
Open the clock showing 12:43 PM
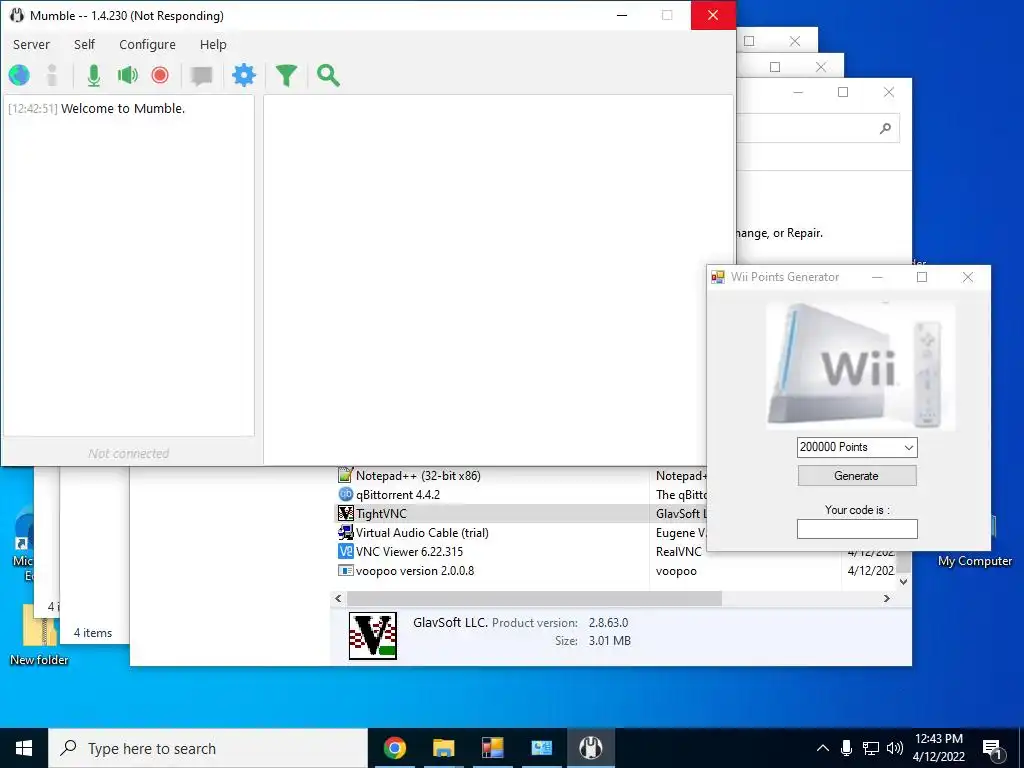[x=938, y=748]
